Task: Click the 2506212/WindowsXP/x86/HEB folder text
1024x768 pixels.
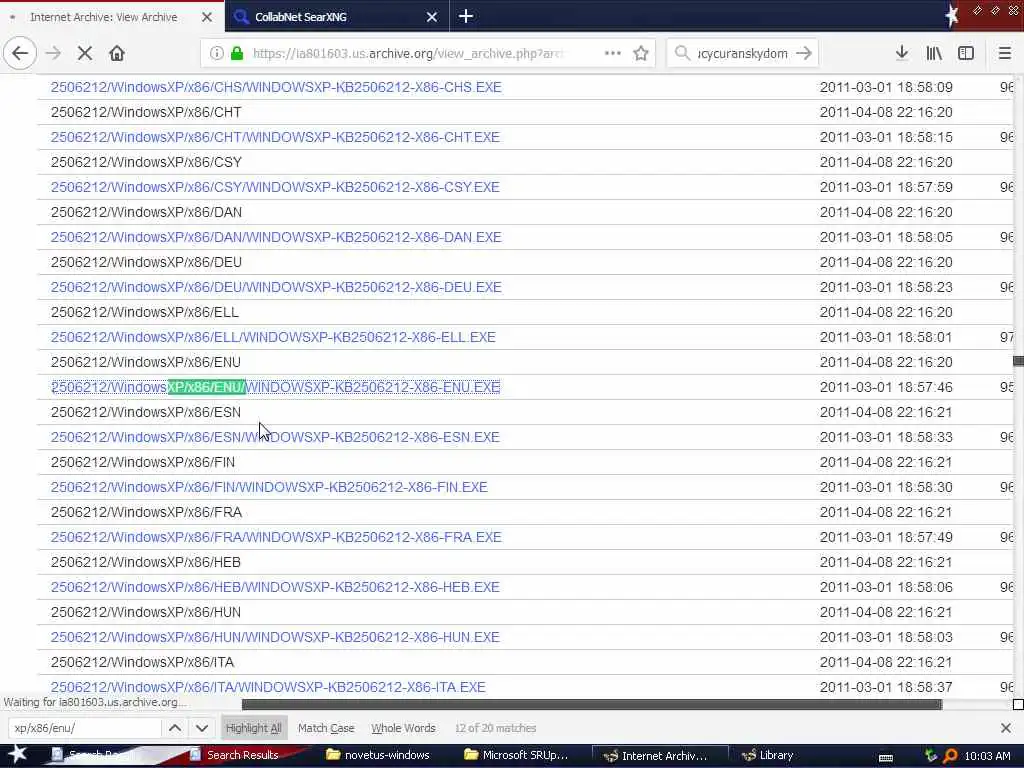Action: point(146,562)
